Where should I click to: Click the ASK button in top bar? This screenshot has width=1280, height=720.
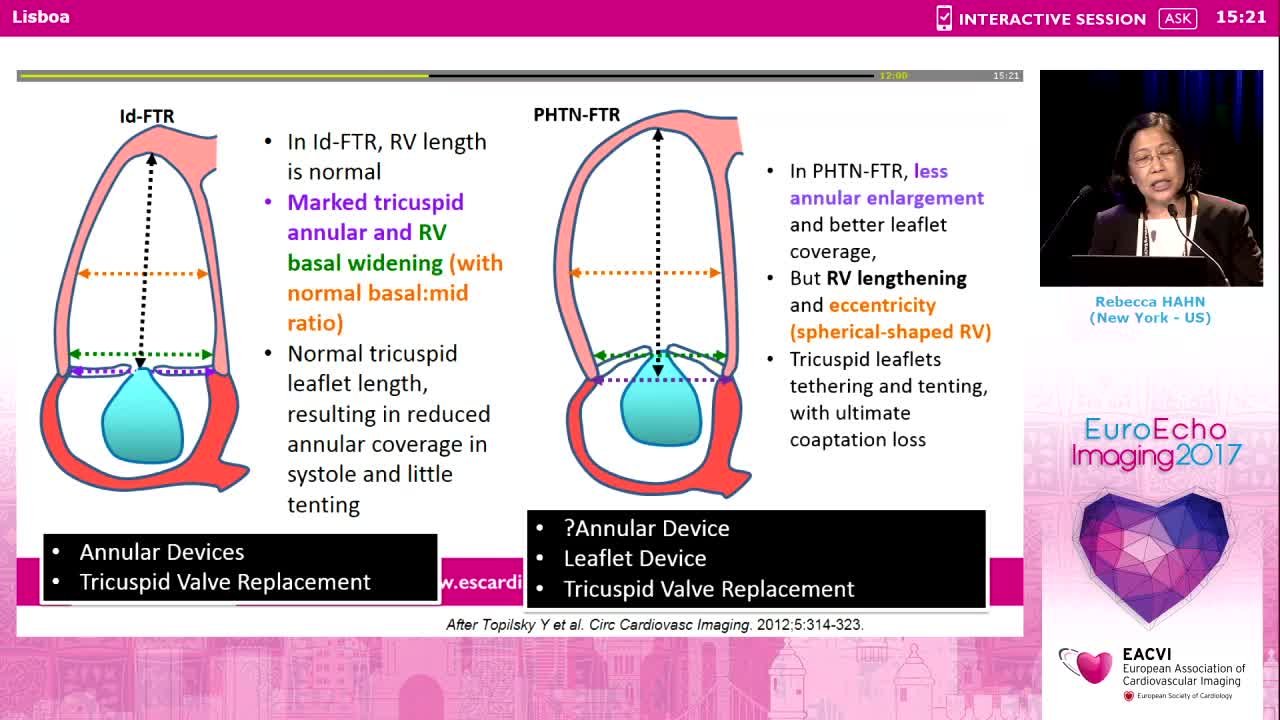click(1178, 18)
